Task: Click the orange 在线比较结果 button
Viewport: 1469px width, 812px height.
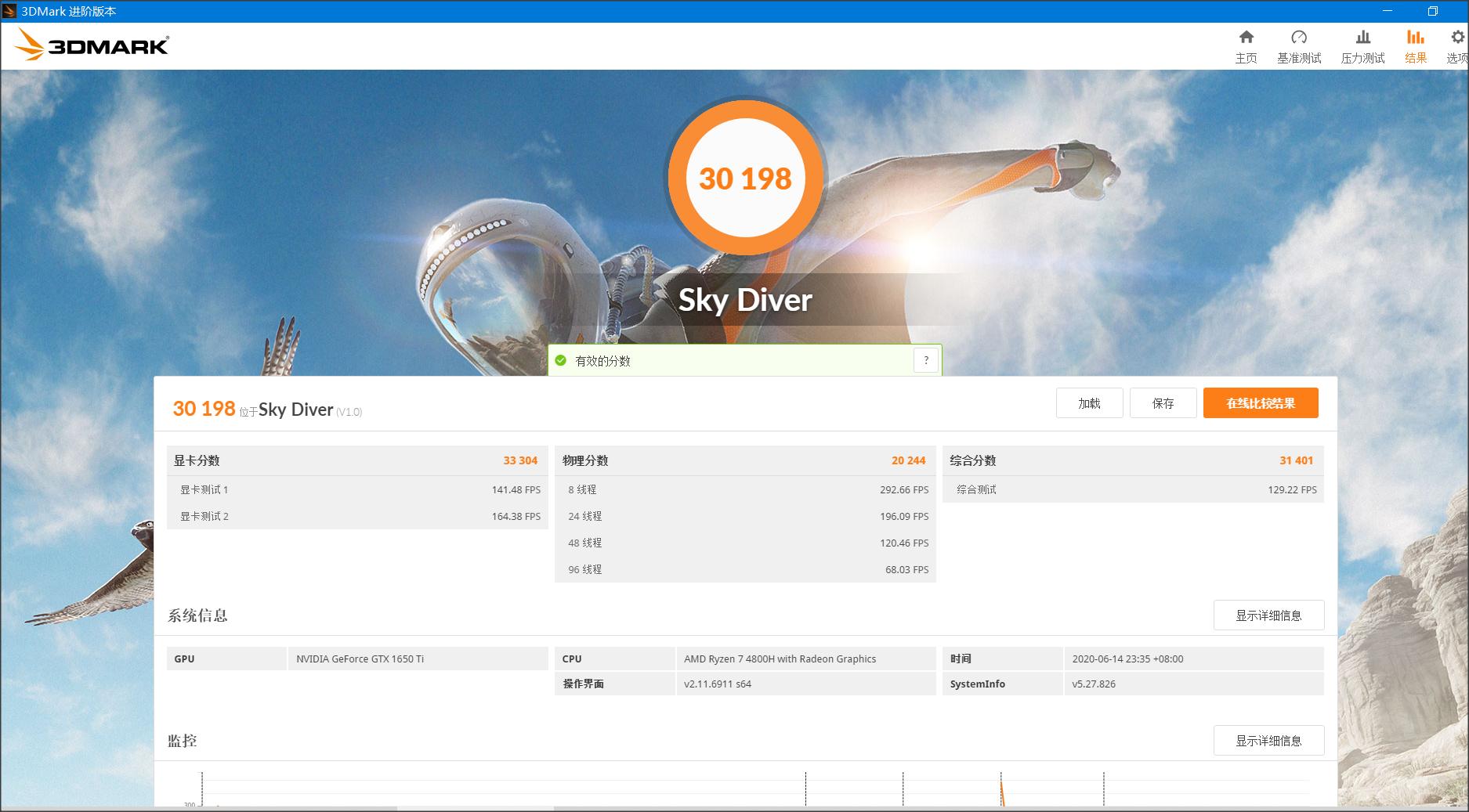Action: (x=1261, y=403)
